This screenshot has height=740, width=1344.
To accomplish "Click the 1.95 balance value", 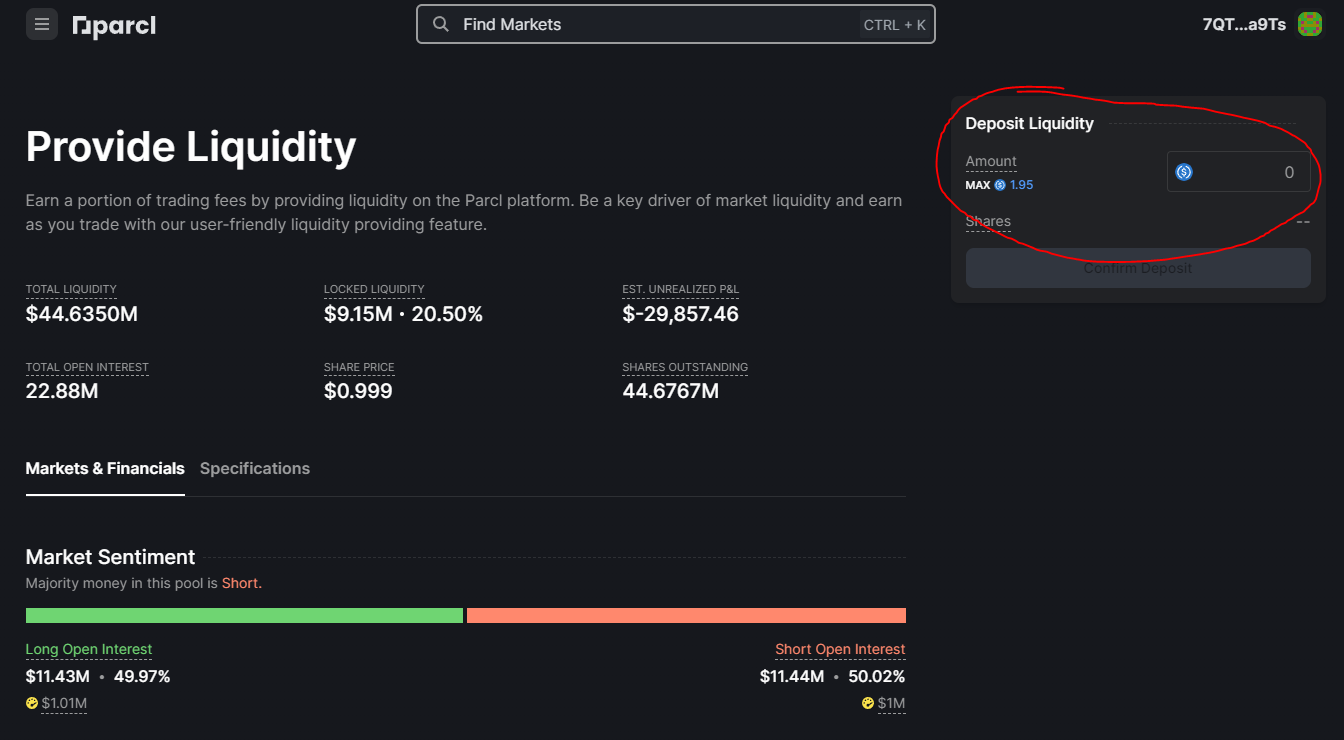I will (1021, 185).
